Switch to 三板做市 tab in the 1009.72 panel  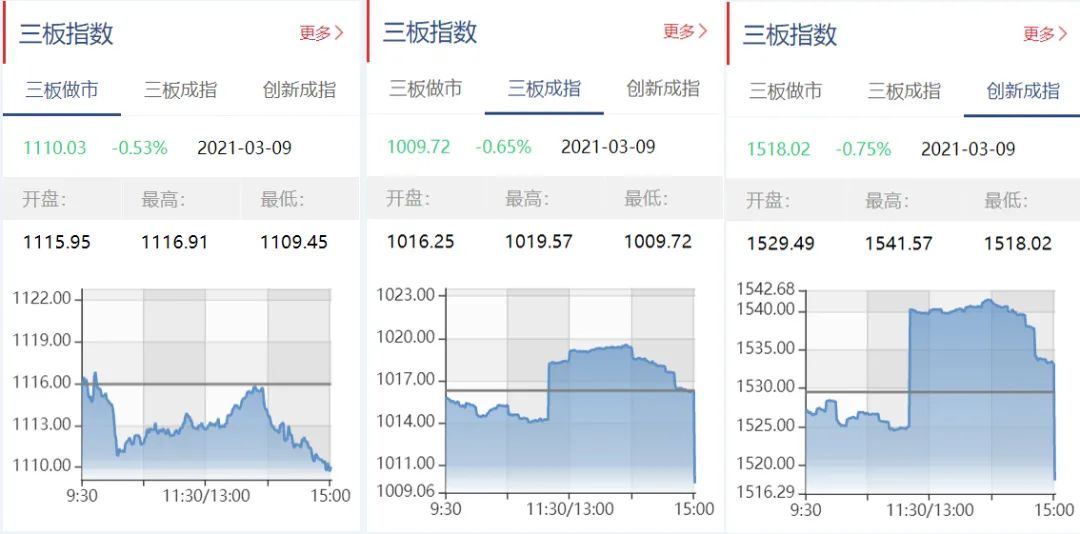[426, 89]
